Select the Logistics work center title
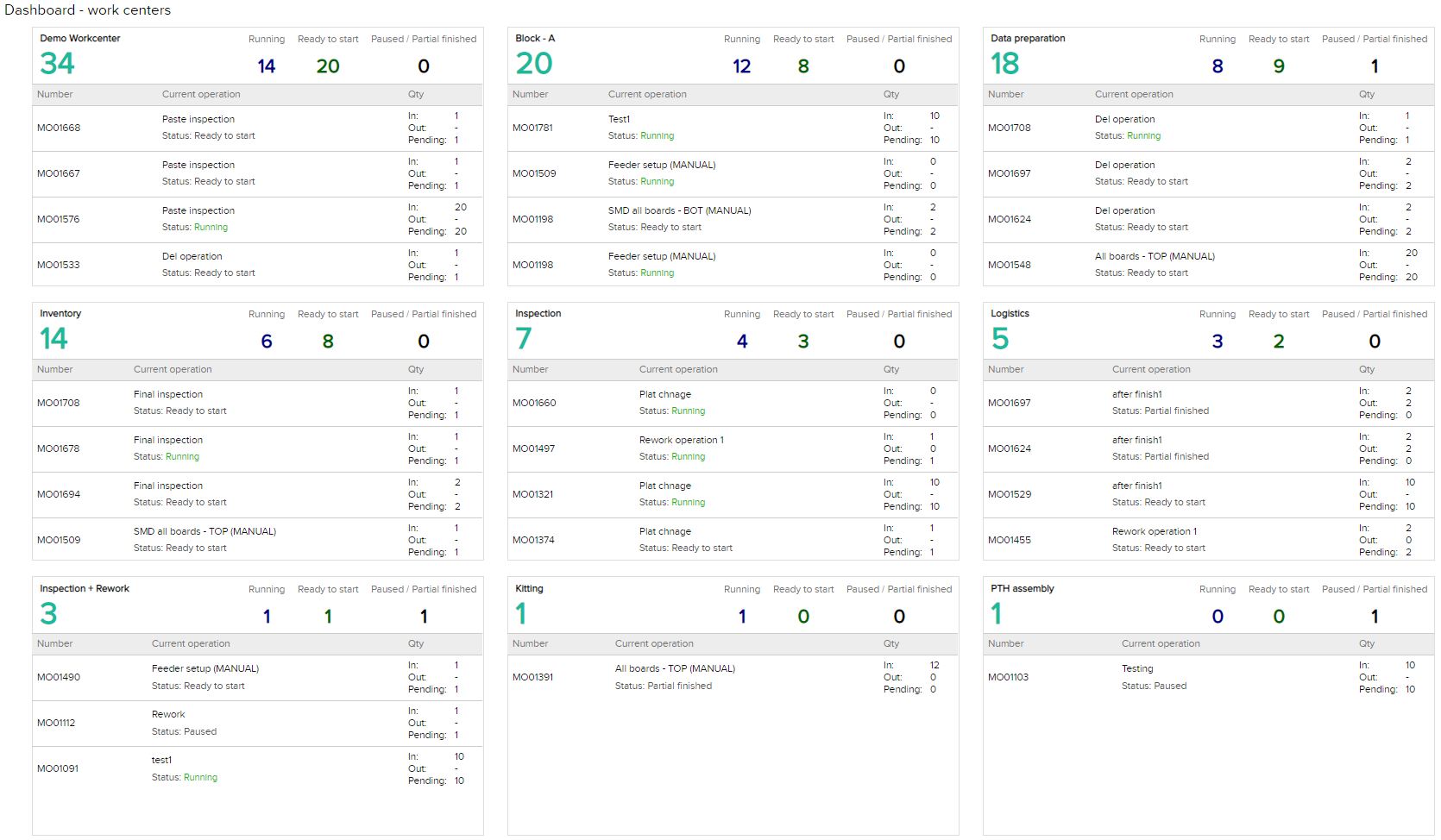1441x840 pixels. pos(1010,314)
